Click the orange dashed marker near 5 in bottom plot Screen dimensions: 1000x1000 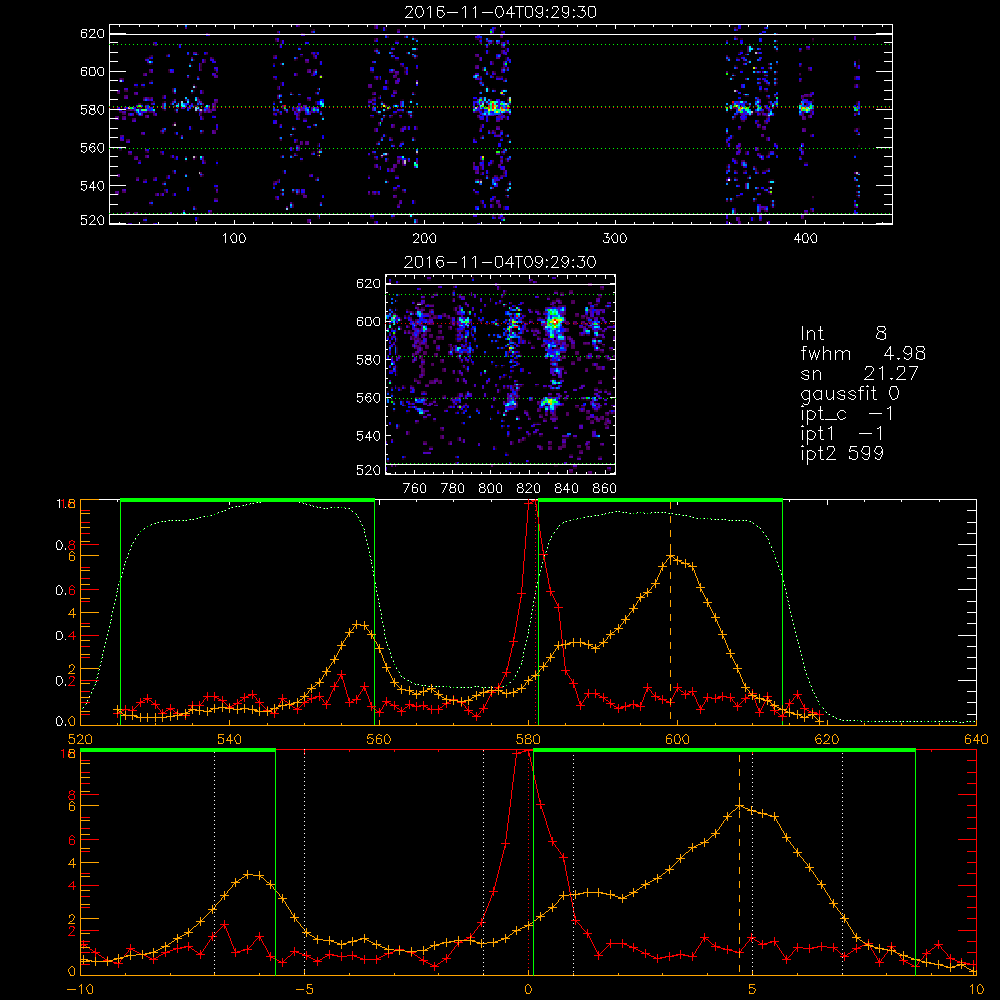[x=740, y=863]
